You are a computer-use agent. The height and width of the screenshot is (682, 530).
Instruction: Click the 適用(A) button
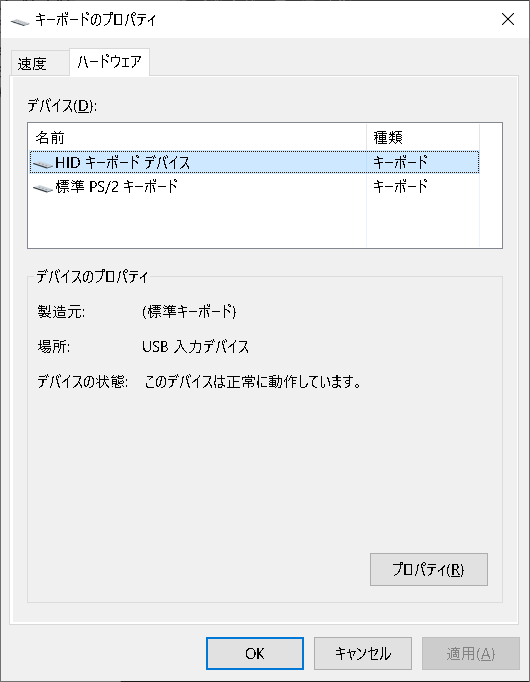point(470,653)
